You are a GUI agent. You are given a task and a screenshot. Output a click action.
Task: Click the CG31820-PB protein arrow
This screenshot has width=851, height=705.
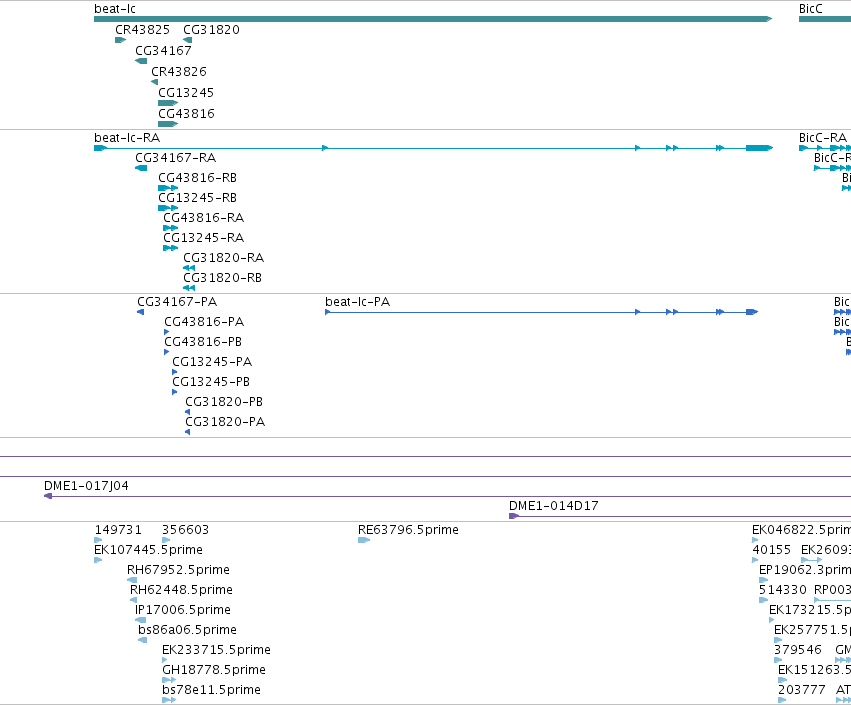187,412
